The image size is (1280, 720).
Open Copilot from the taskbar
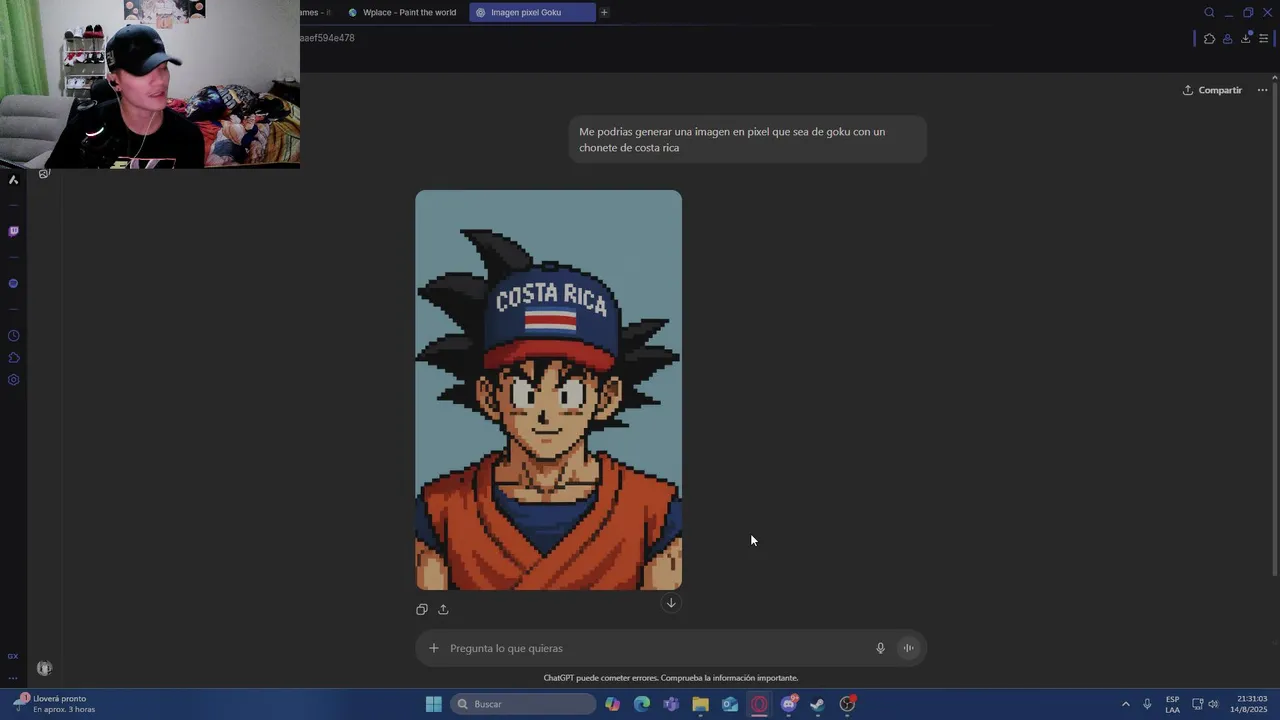pyautogui.click(x=612, y=704)
